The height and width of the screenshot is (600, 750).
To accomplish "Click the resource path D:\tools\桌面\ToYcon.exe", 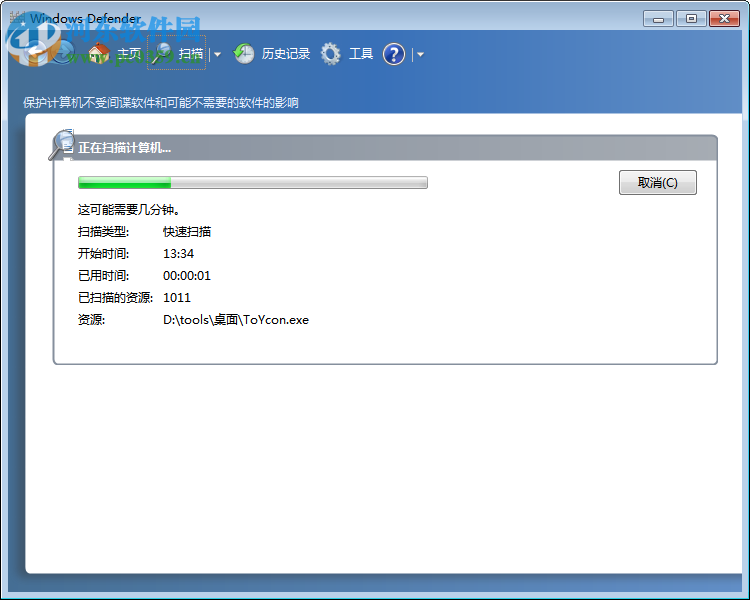I will pyautogui.click(x=236, y=320).
